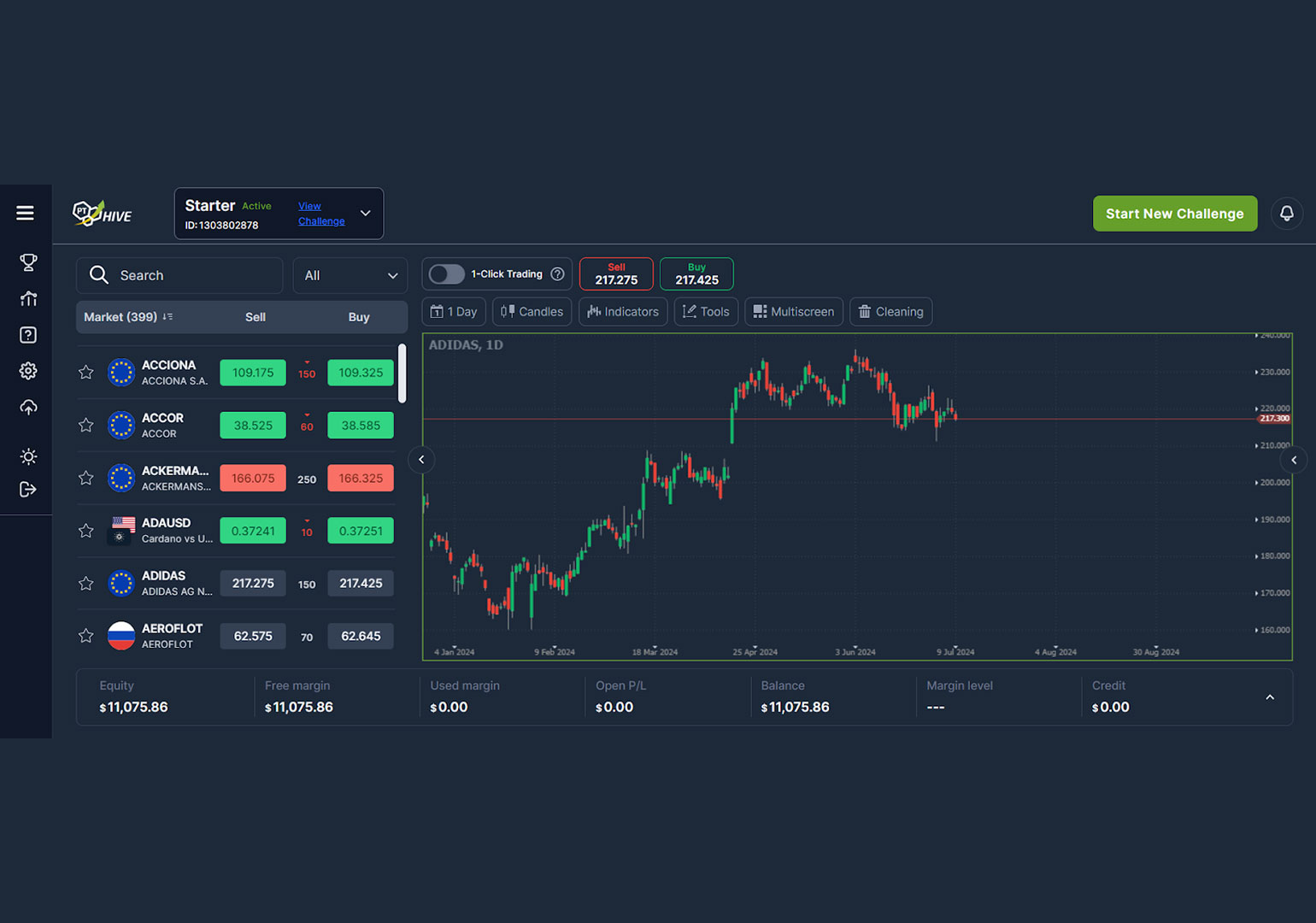Viewport: 1316px width, 923px height.
Task: Enable the 1-Click Trading toggle
Action: [446, 273]
